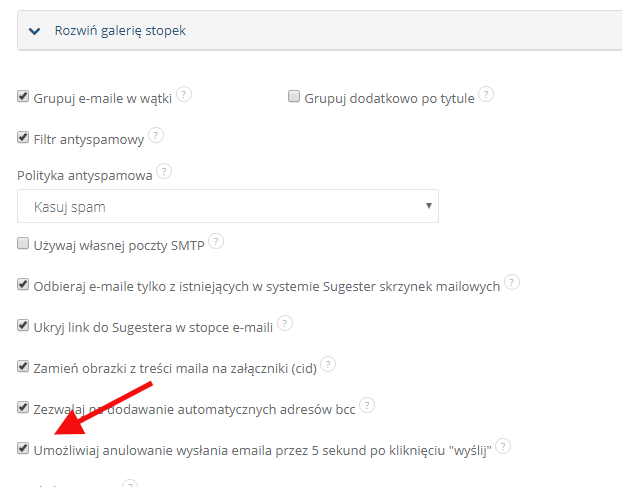Uncheck 'Odbieraj e-maile tylko z istniejących' option
Viewport: 622px width, 487px height.
point(23,284)
